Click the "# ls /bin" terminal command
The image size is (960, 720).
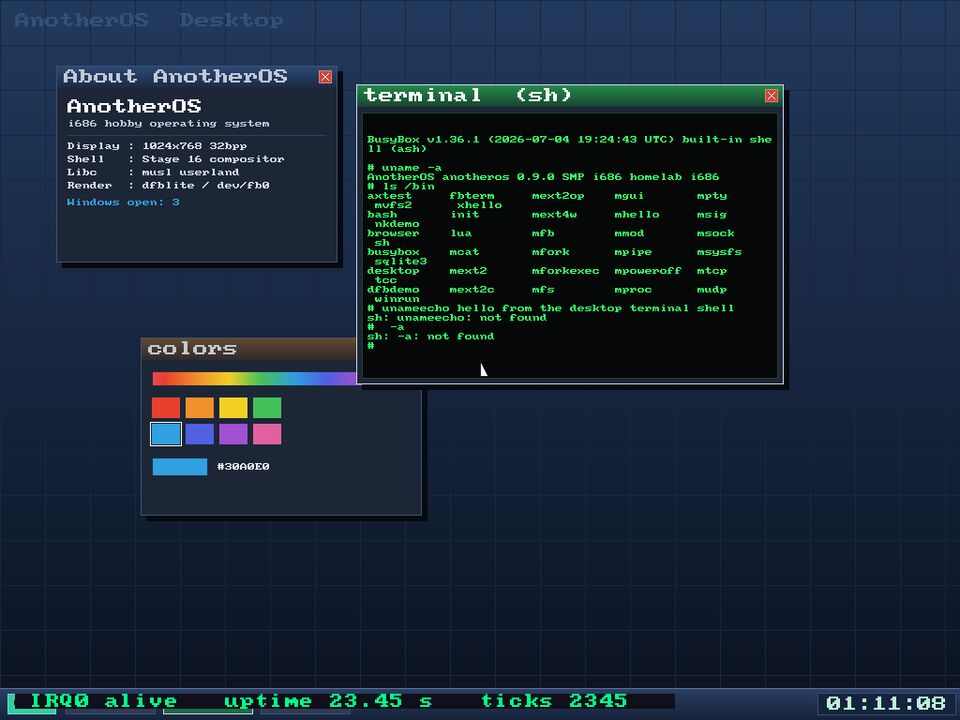(400, 186)
